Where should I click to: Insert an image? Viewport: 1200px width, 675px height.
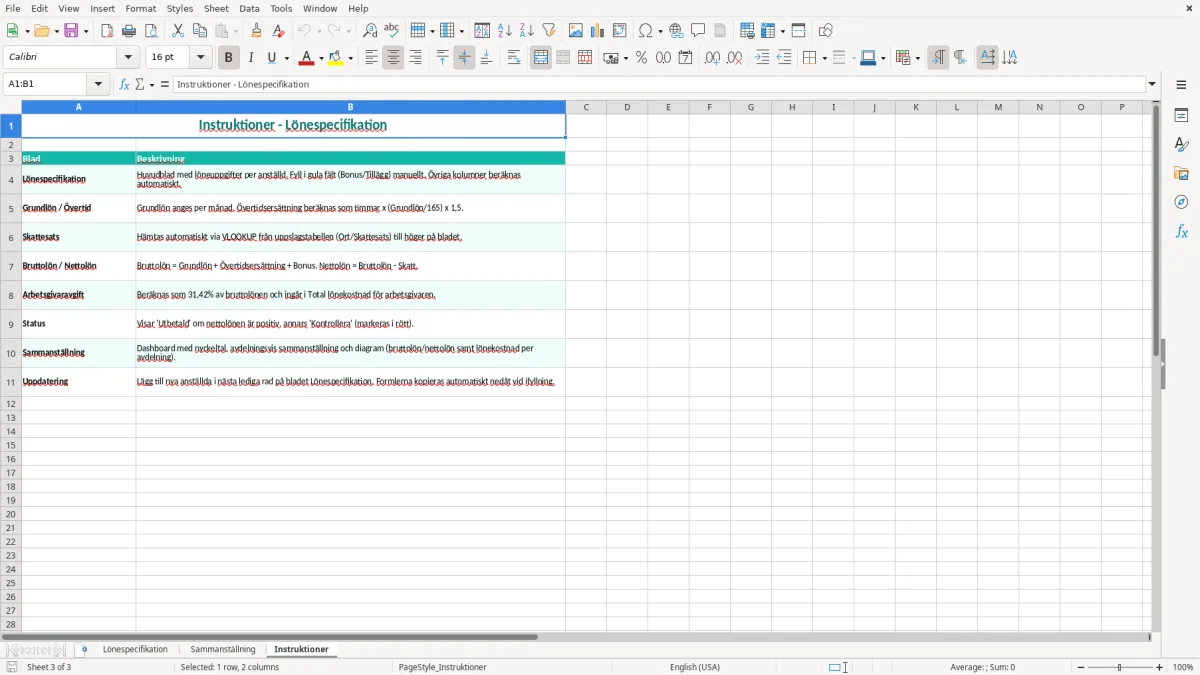(576, 31)
